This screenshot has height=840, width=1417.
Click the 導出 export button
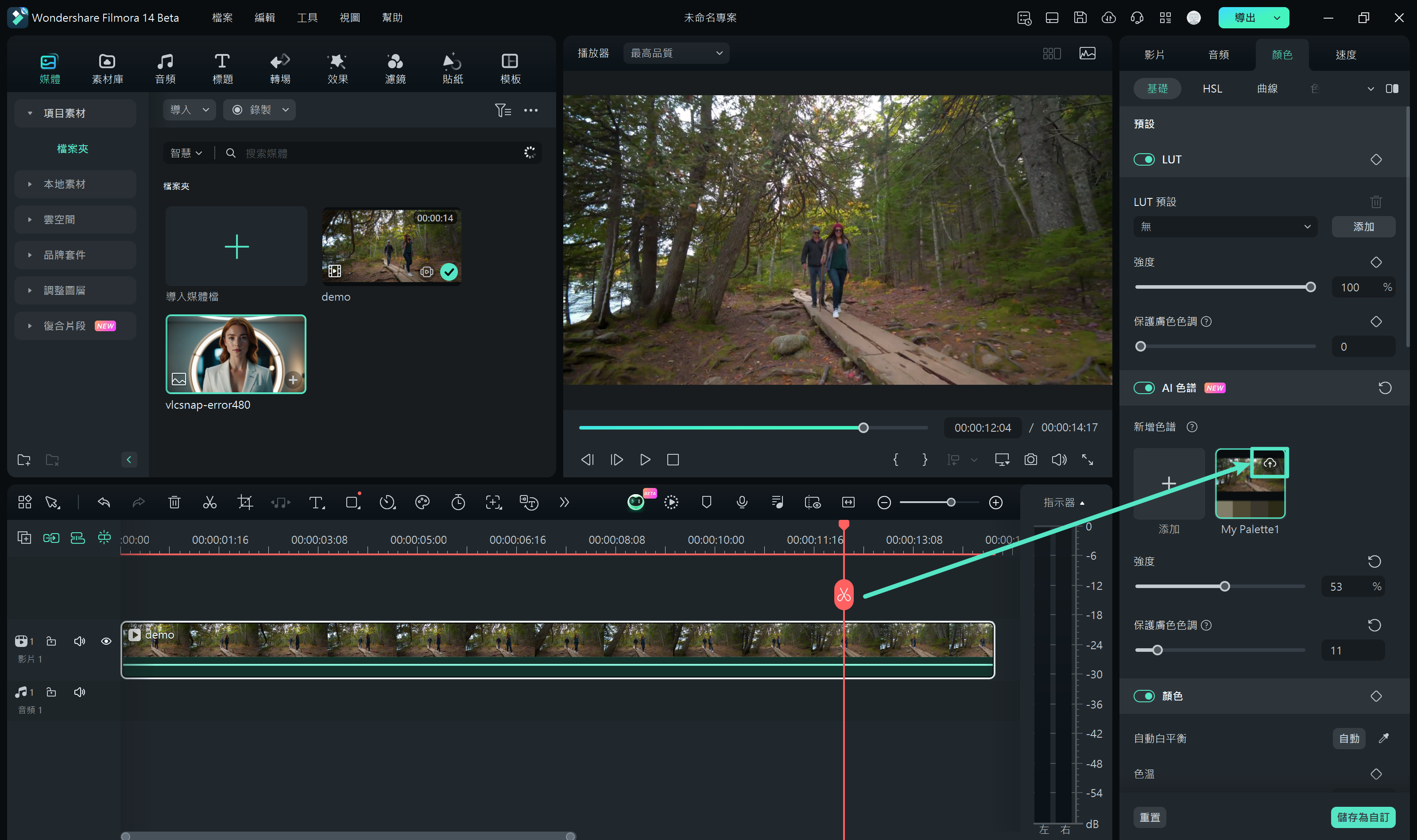point(1244,18)
